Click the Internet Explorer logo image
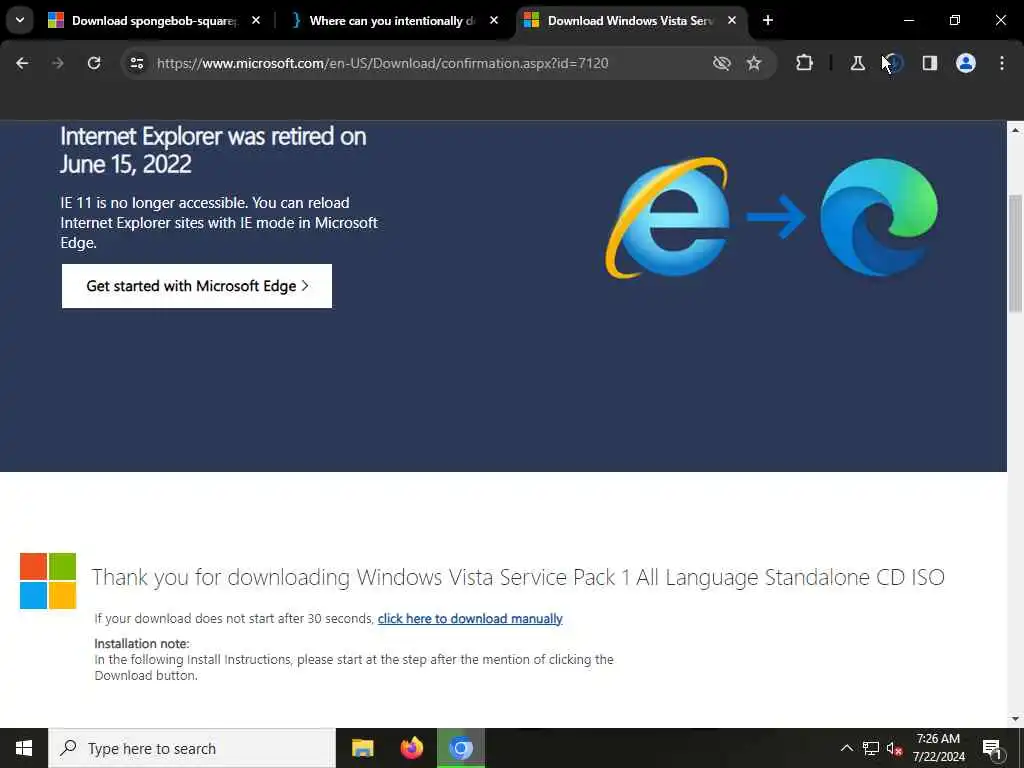Screen dimensions: 1024x768 [669, 217]
